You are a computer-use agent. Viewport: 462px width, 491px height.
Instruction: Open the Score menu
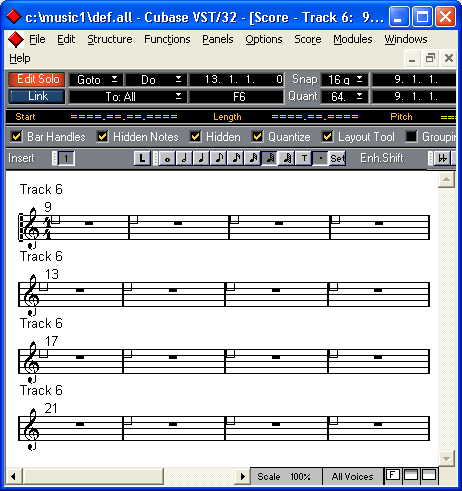308,39
